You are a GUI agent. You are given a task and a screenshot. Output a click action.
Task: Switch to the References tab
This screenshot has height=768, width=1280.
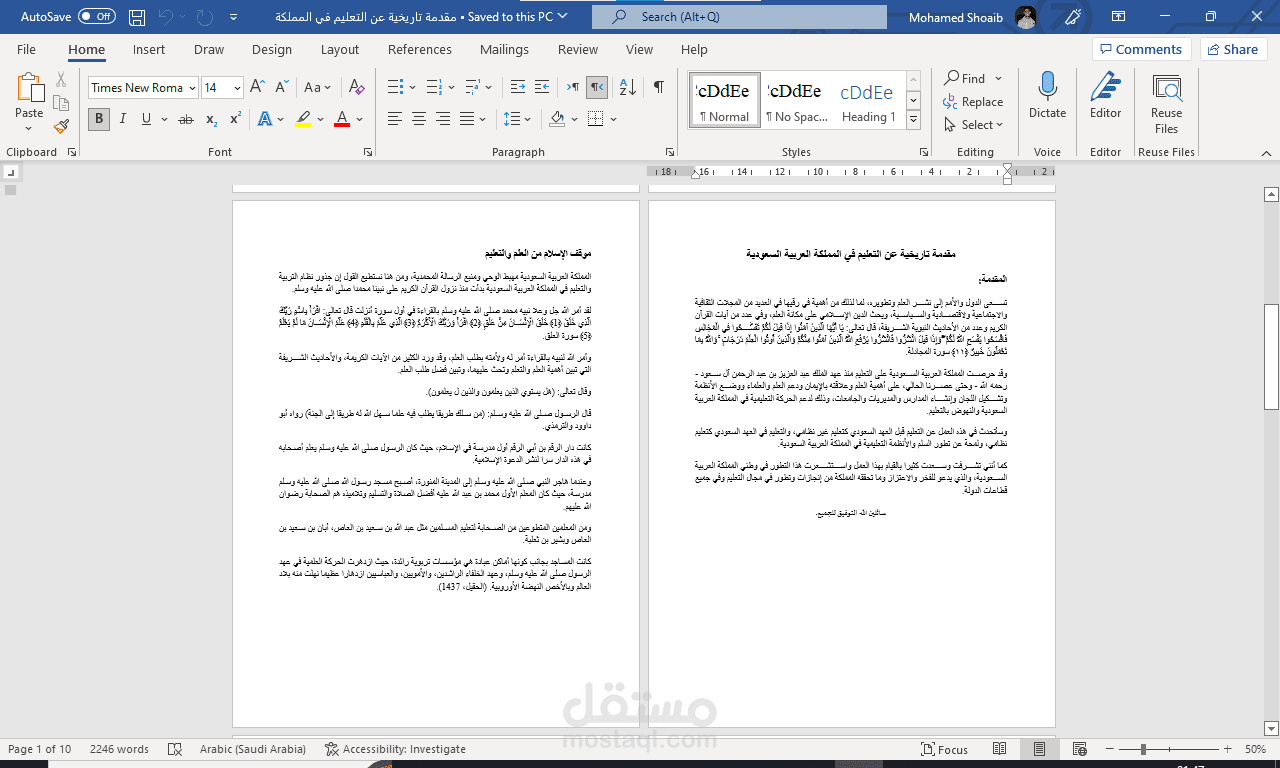(x=420, y=49)
